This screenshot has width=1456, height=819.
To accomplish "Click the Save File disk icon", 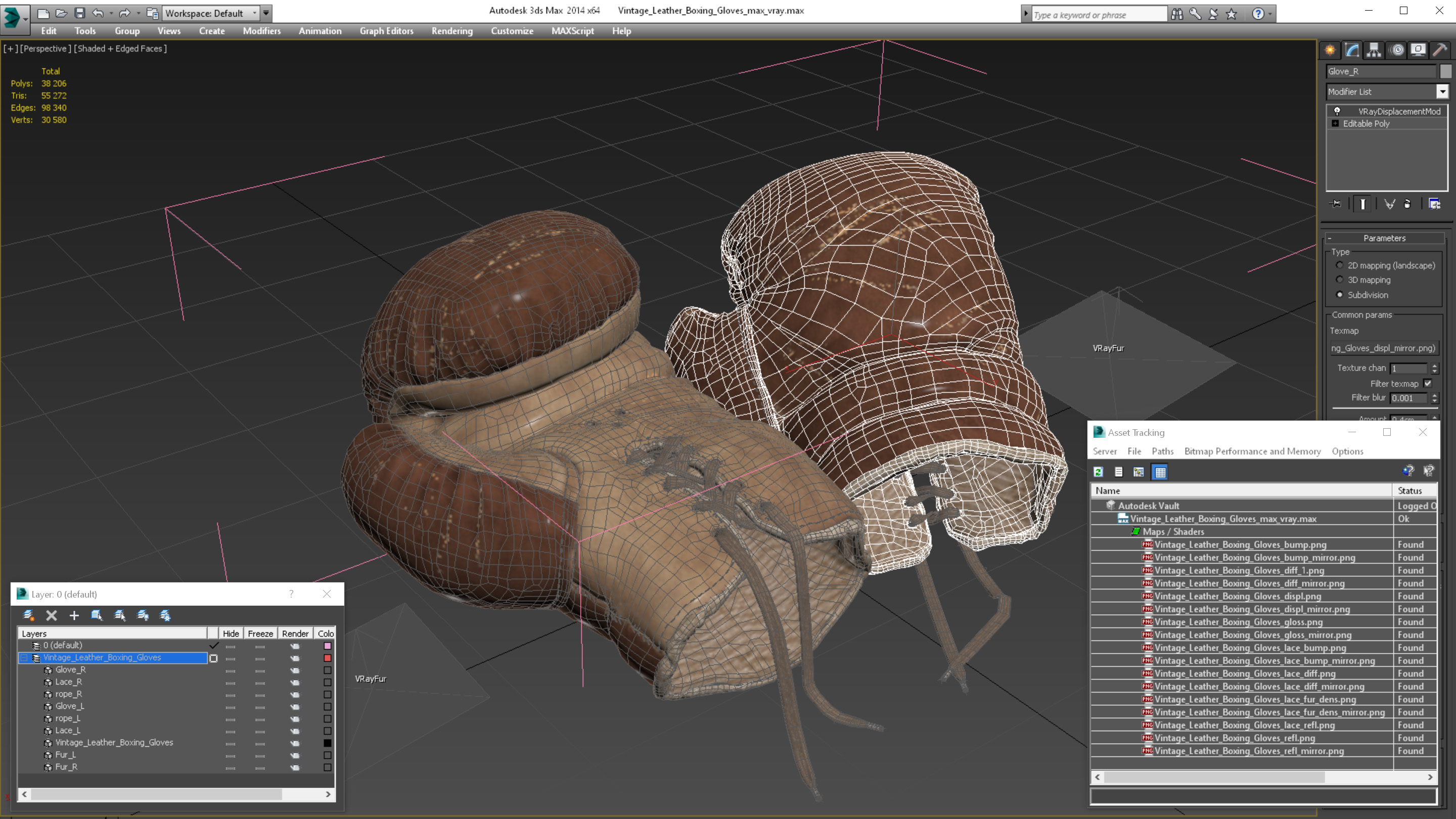I will pyautogui.click(x=80, y=13).
